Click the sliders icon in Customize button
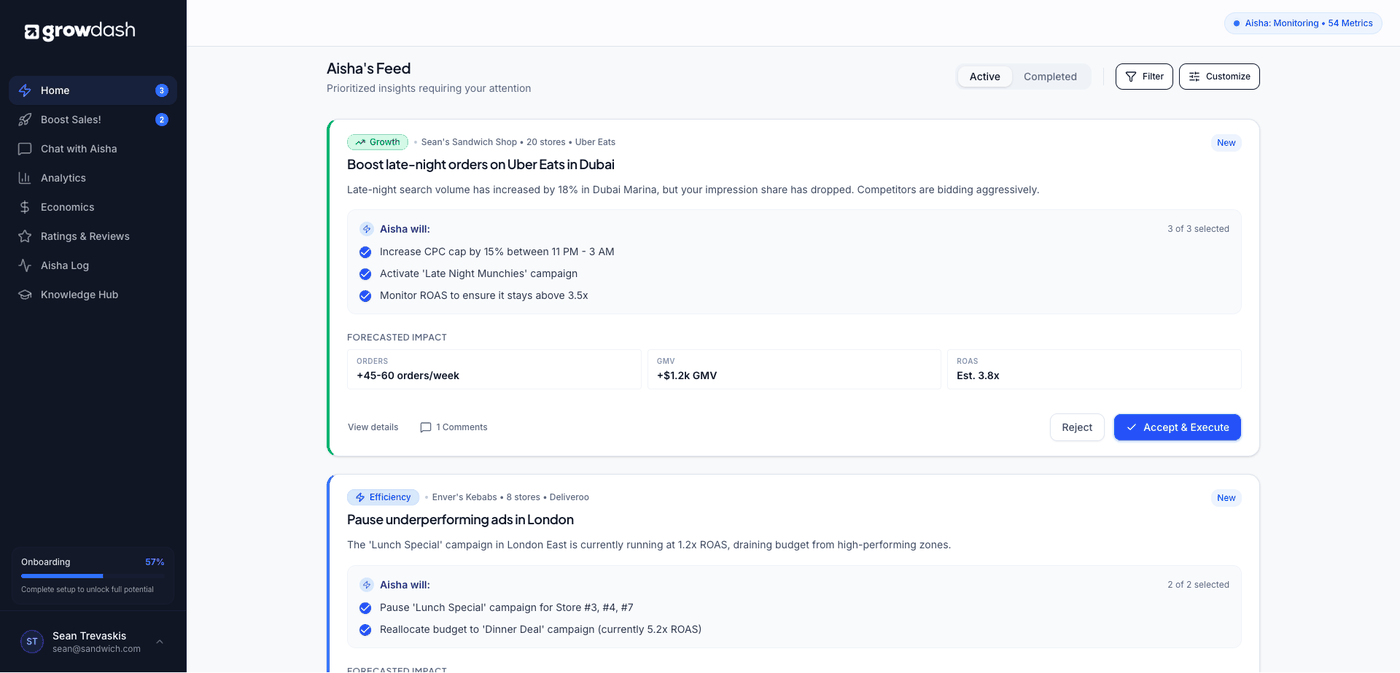The width and height of the screenshot is (1400, 673). [1194, 76]
